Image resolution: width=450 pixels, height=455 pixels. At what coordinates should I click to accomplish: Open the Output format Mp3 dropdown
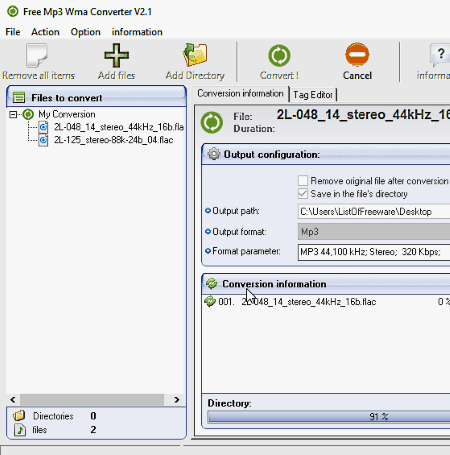click(x=374, y=232)
